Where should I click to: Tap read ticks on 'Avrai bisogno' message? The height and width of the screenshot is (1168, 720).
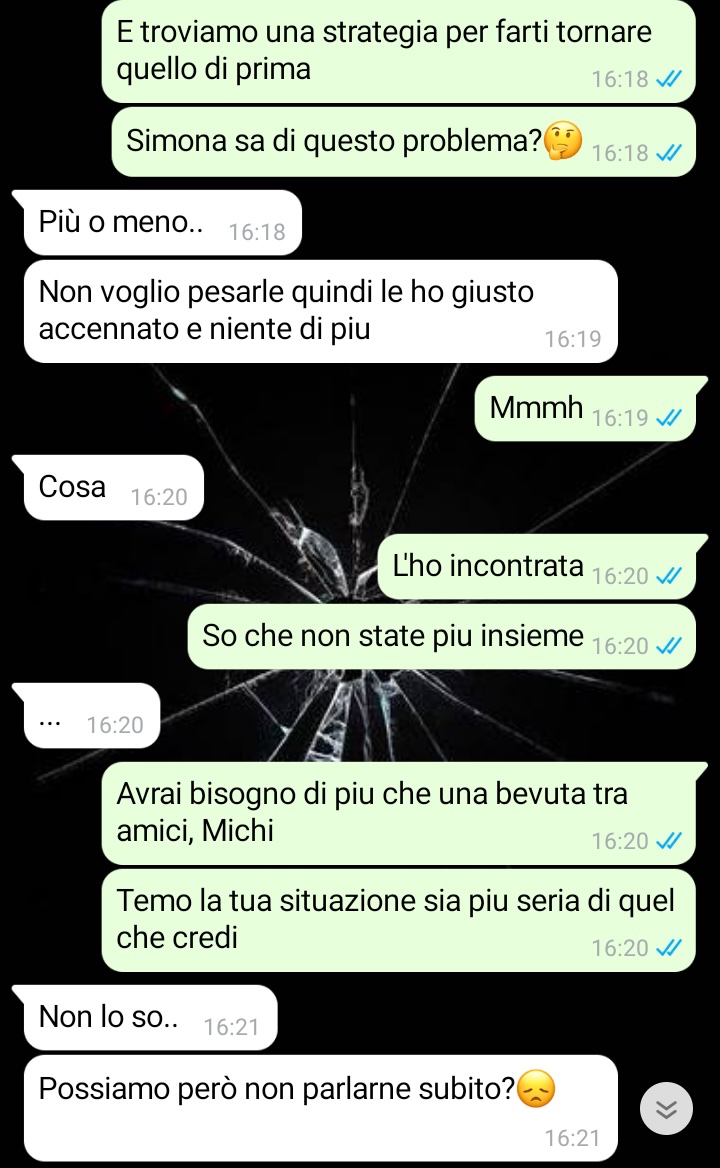point(669,841)
